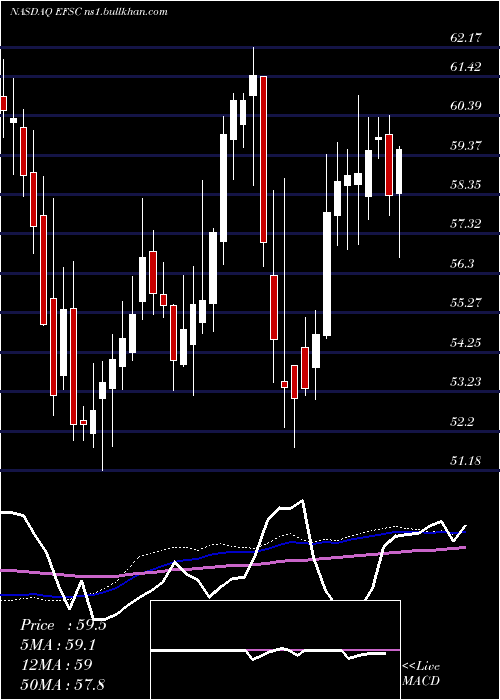The height and width of the screenshot is (700, 500).
Task: Click the tallest white candlestick reaching 55.27 to 57.8
Action: point(327,274)
